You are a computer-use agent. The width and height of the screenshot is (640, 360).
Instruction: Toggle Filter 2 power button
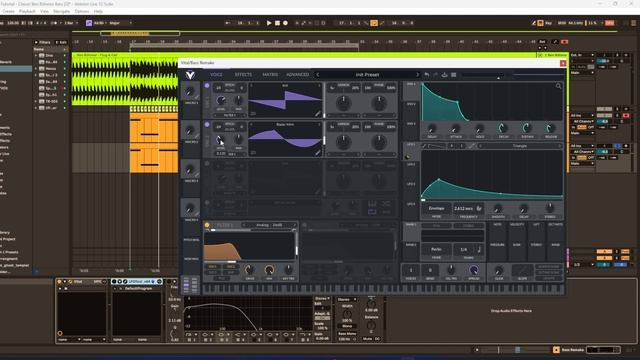coord(304,225)
